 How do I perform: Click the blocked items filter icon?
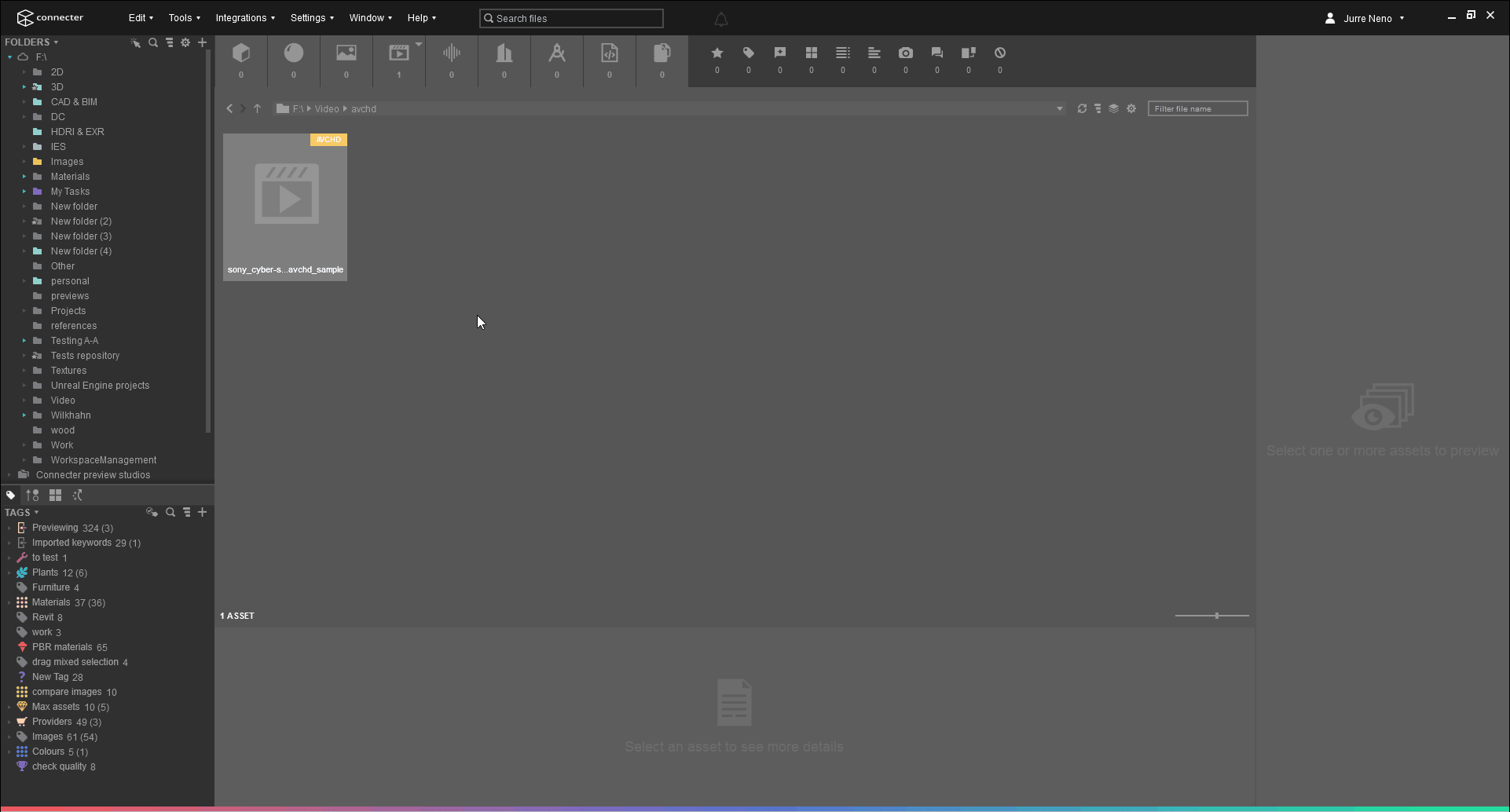pos(1000,53)
